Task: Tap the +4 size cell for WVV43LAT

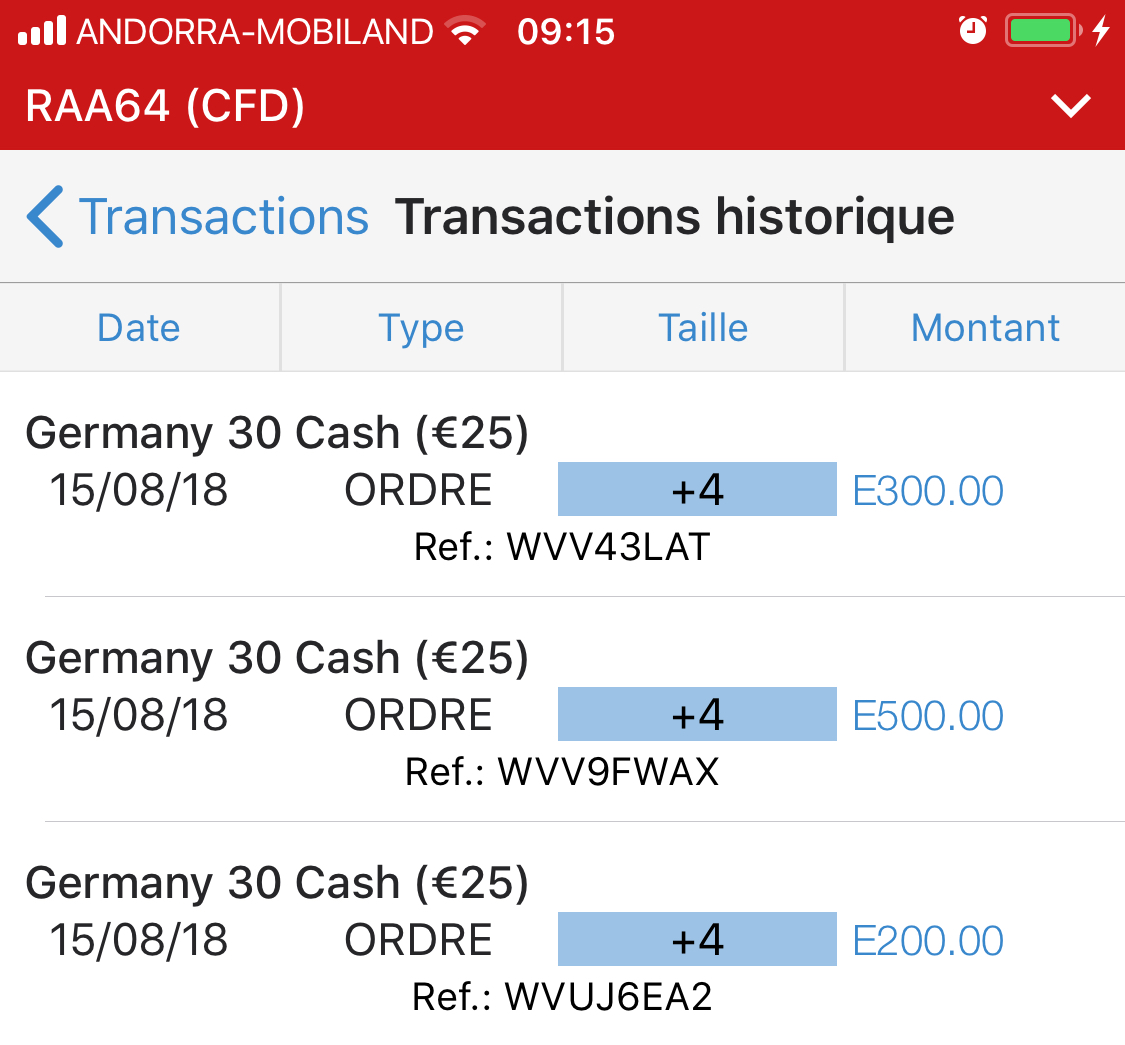Action: coord(697,490)
